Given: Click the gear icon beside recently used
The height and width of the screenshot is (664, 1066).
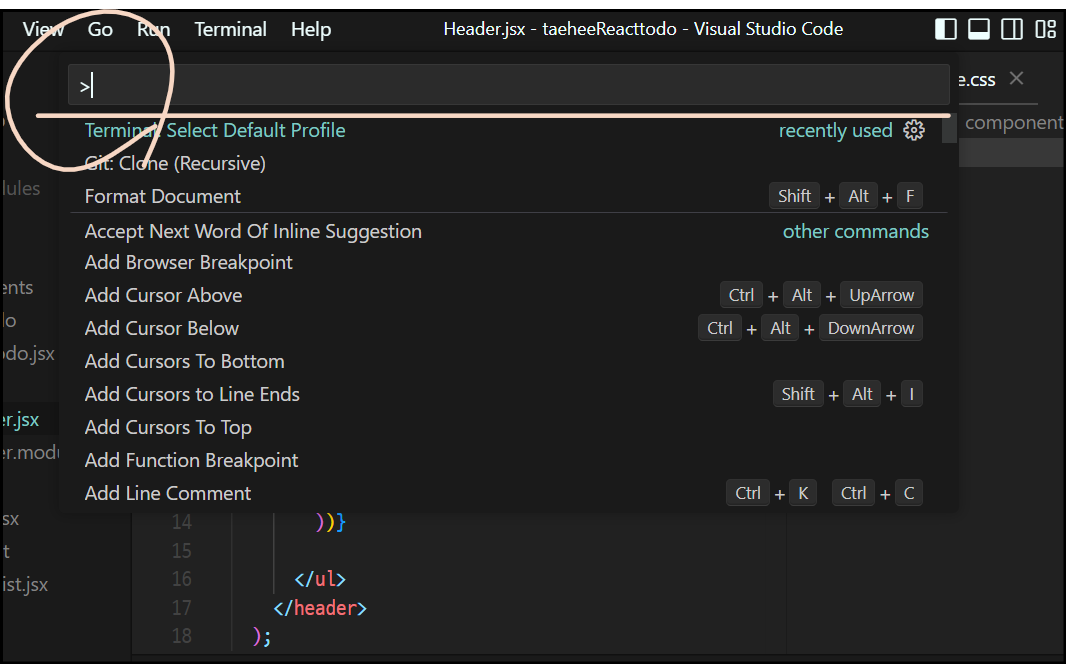Looking at the screenshot, I should click(x=914, y=130).
